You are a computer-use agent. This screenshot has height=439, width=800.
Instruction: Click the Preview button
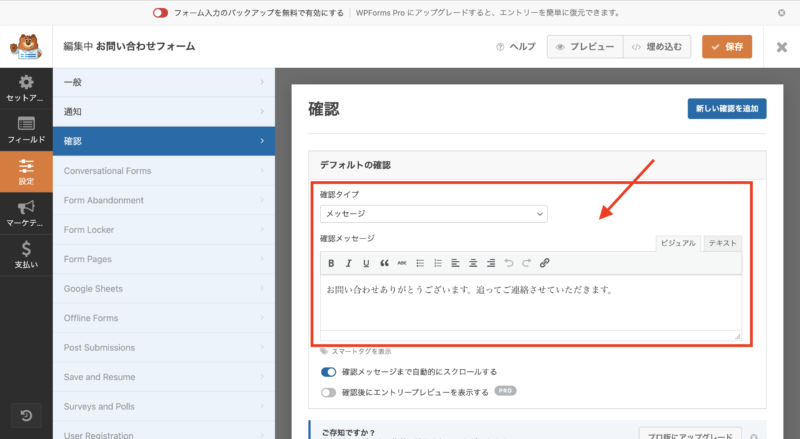585,47
